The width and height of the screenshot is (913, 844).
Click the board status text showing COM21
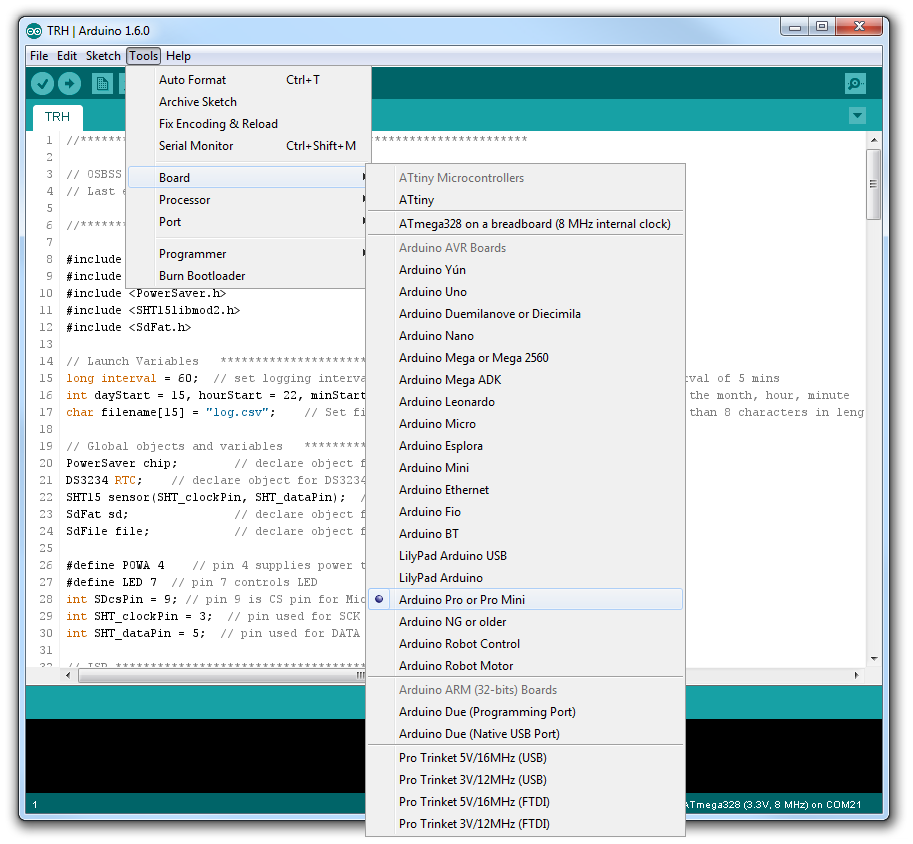pos(773,805)
